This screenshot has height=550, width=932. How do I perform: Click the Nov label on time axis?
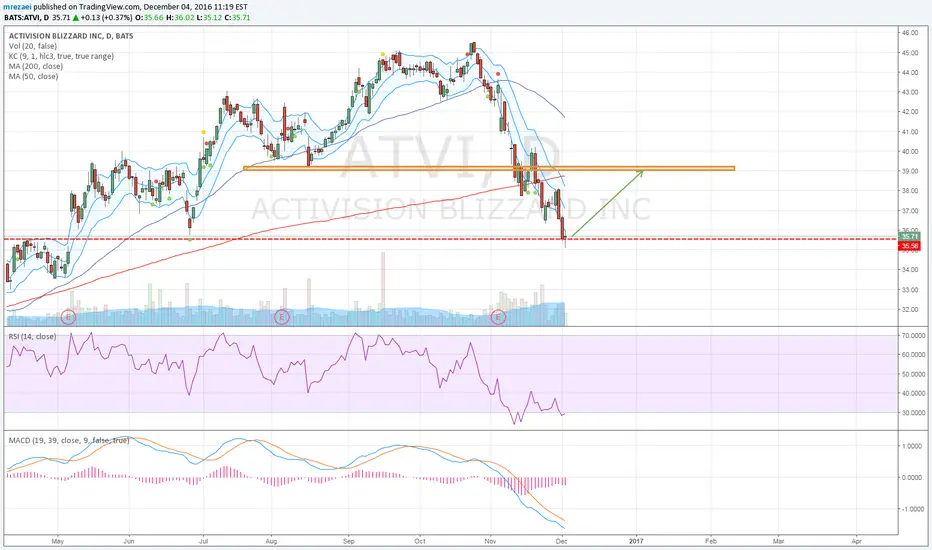[x=490, y=541]
